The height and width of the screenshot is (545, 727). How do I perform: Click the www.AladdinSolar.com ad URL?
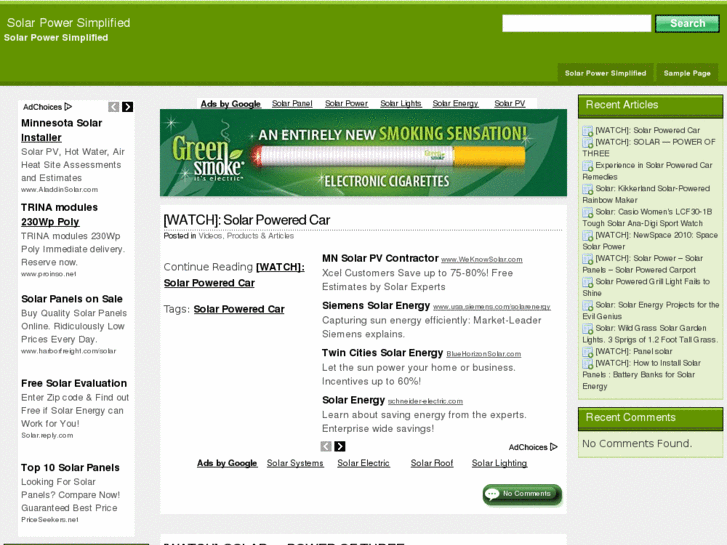pos(59,189)
